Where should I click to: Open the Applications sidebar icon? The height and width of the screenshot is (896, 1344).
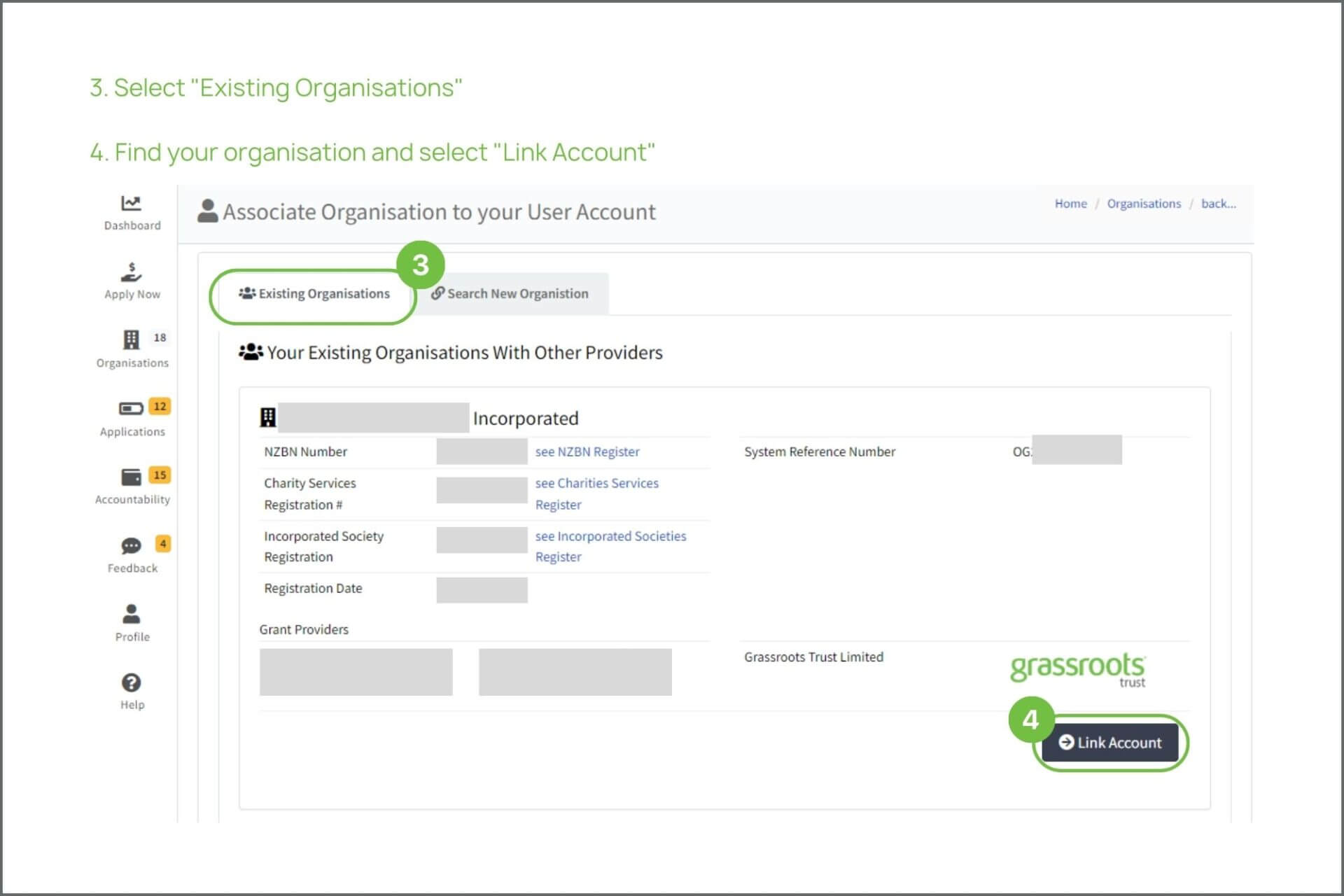pyautogui.click(x=131, y=408)
